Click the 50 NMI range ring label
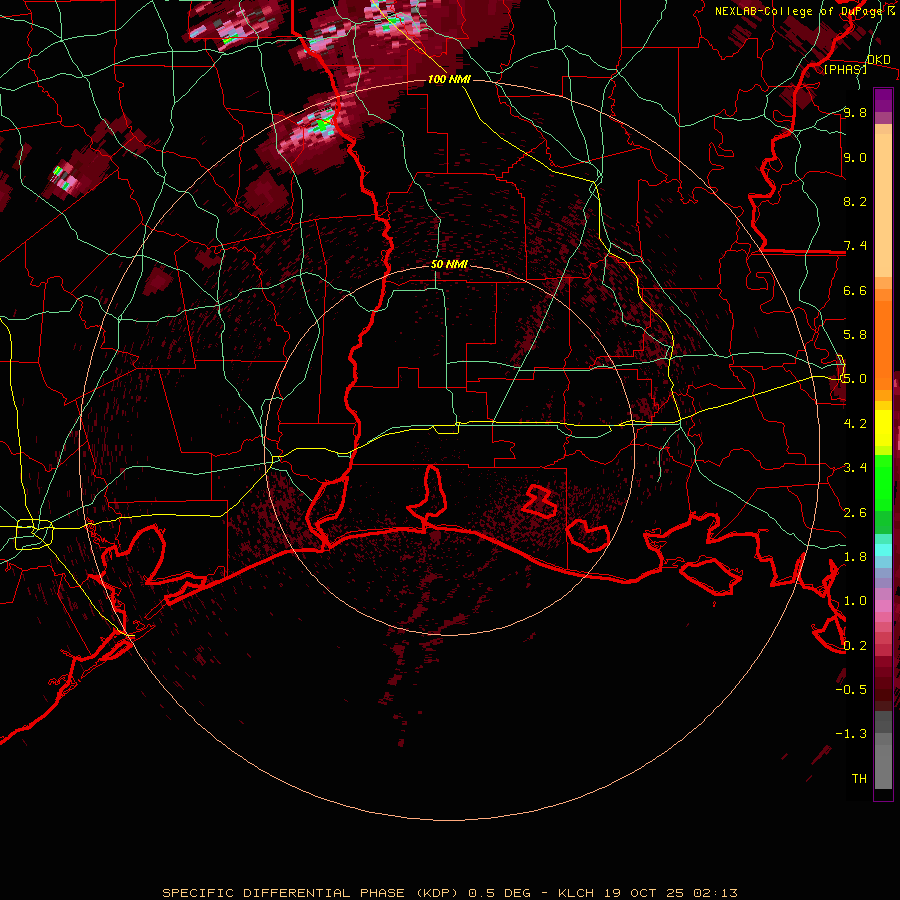 click(449, 264)
